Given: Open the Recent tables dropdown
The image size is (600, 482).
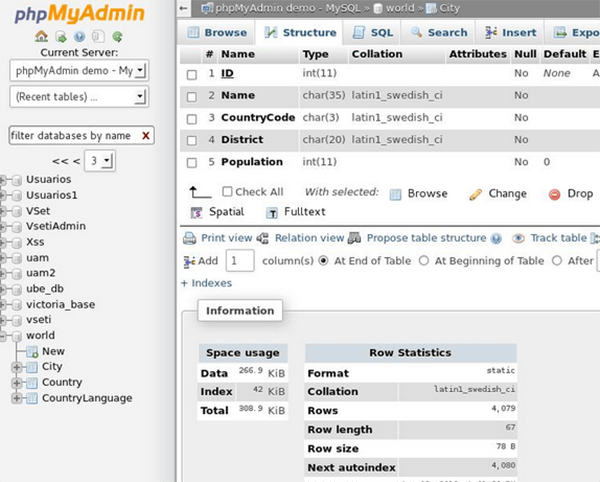Looking at the screenshot, I should [x=79, y=96].
